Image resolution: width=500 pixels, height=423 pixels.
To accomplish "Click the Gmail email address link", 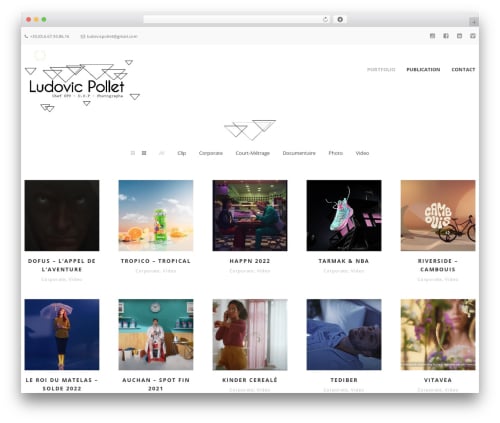I will pos(112,36).
